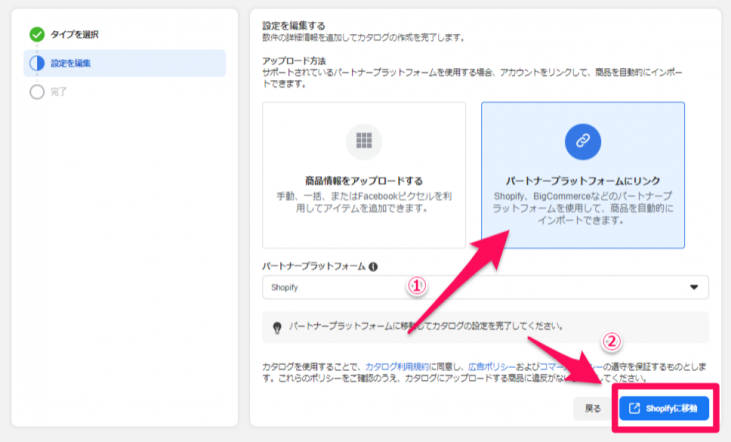The width and height of the screenshot is (731, 442).
Task: Click the 設定を編集する heading text
Action: coord(294,25)
